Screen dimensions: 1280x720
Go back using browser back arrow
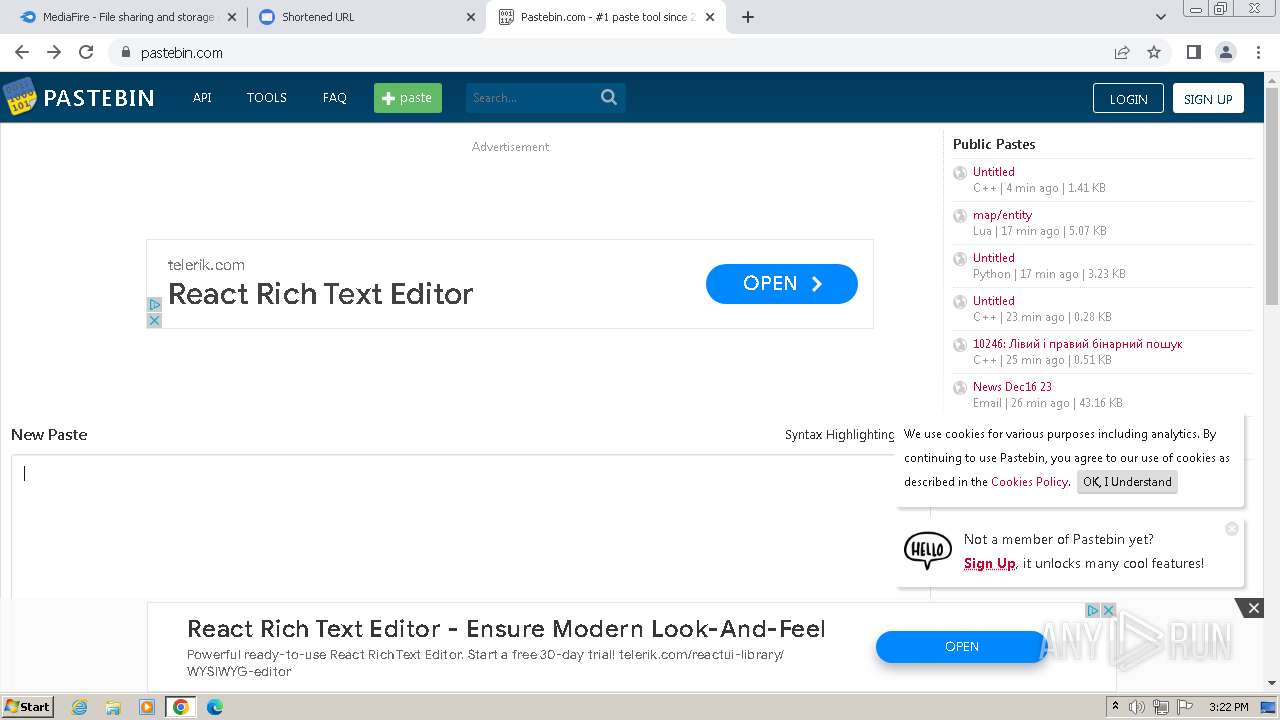click(x=22, y=52)
